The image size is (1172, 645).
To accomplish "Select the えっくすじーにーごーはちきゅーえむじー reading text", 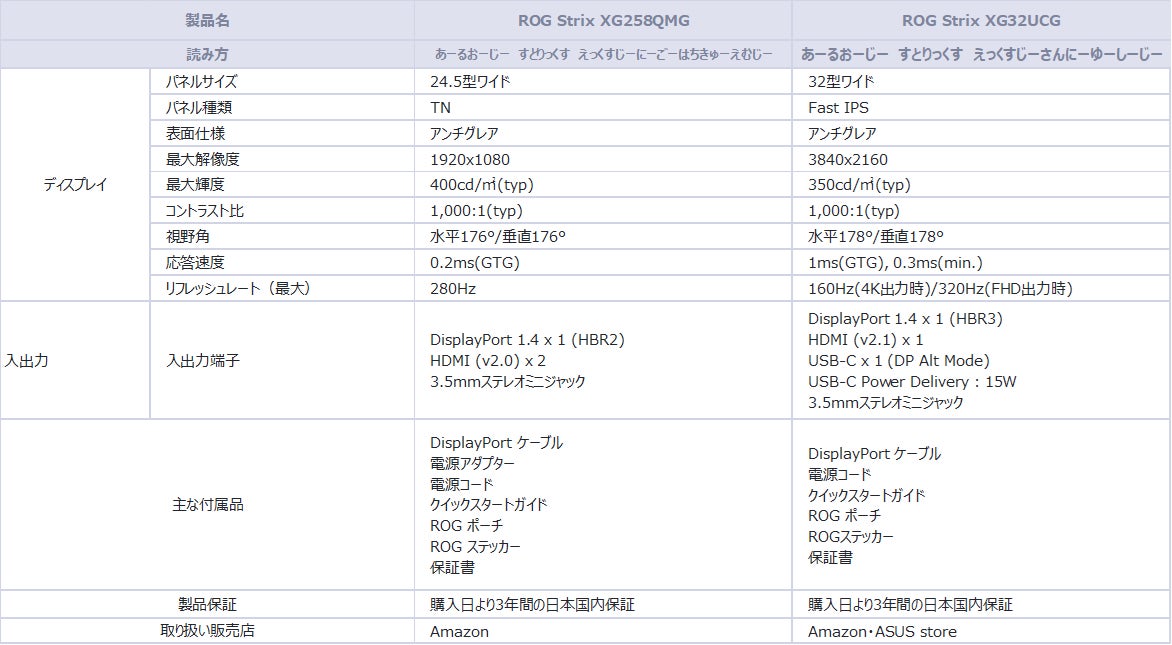I will point(675,54).
